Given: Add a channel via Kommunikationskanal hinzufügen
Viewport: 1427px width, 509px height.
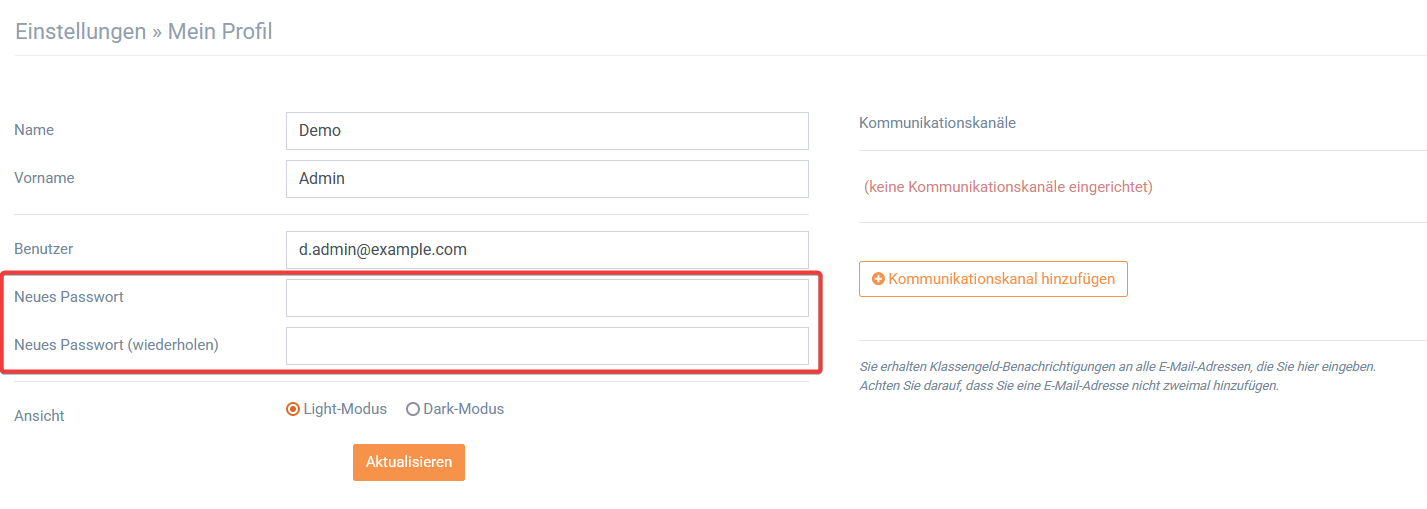Looking at the screenshot, I should [993, 279].
